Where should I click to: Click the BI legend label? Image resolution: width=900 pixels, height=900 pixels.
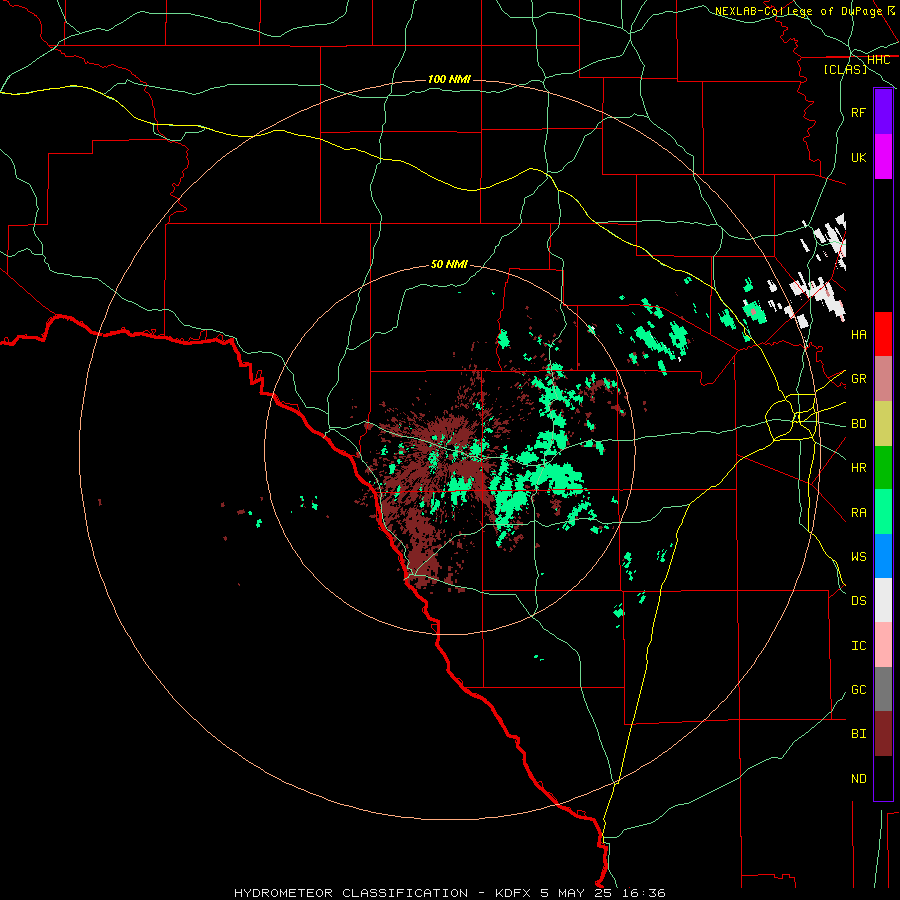pos(859,734)
